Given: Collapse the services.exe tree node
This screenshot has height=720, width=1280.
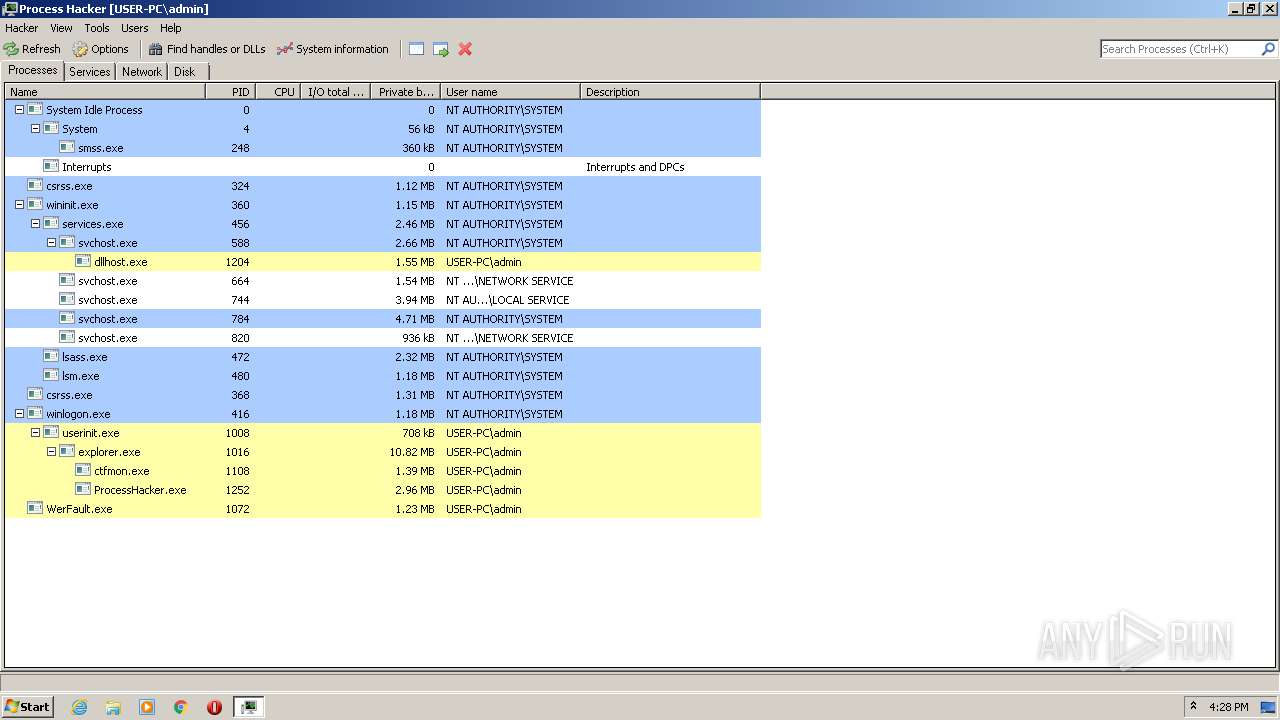Looking at the screenshot, I should [x=35, y=224].
